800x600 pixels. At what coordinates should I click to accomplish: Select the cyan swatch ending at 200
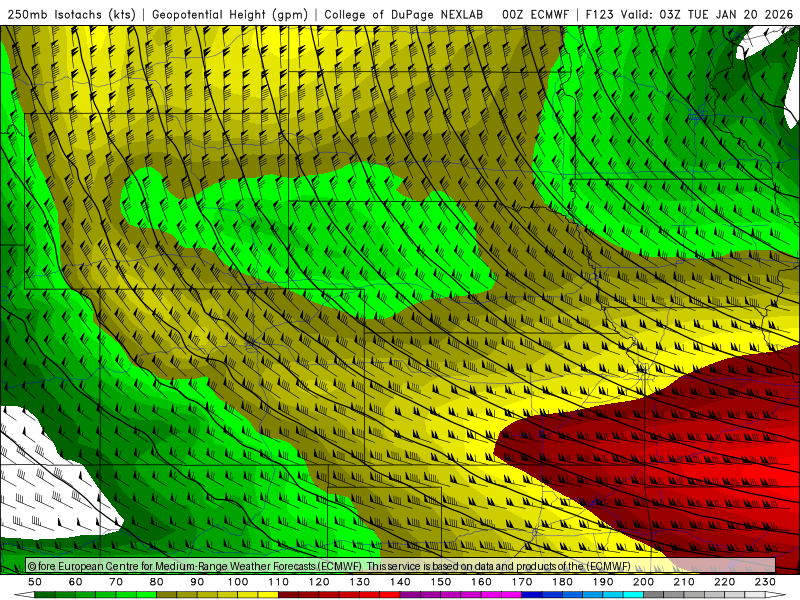pos(633,595)
